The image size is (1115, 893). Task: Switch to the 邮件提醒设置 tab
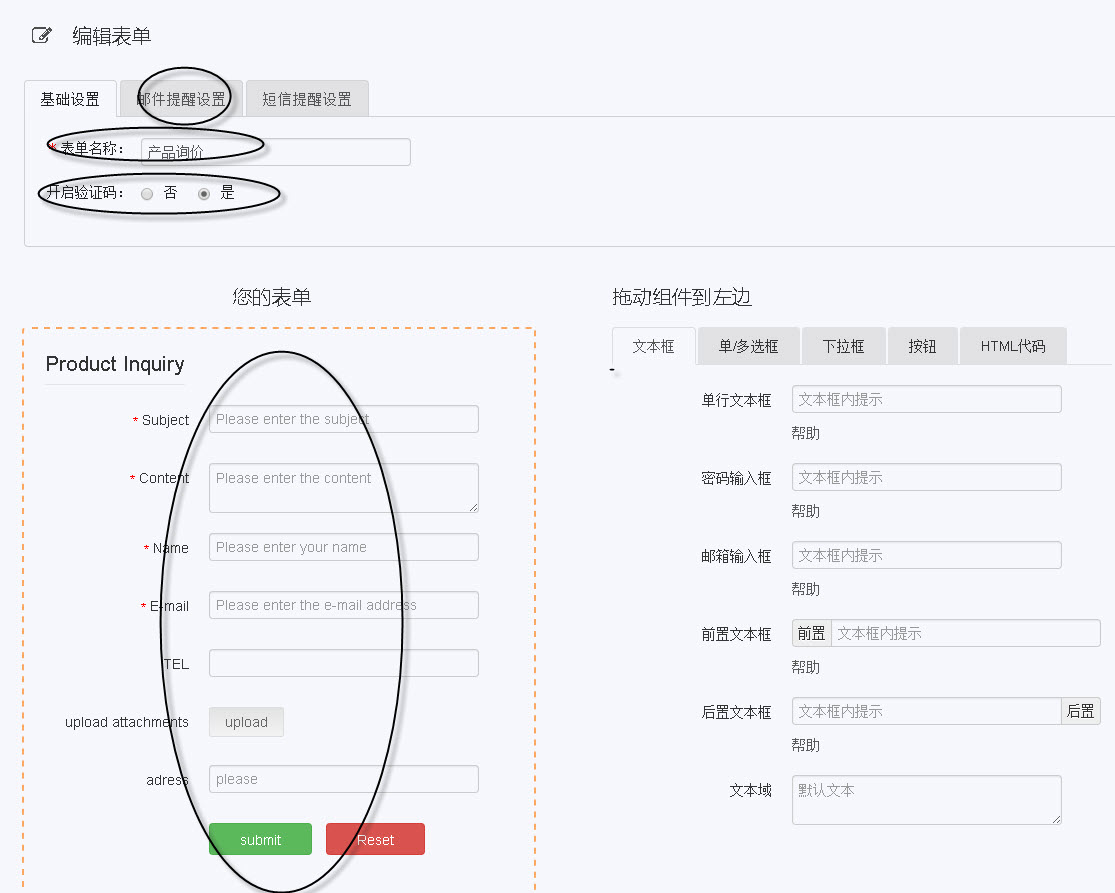tap(179, 97)
